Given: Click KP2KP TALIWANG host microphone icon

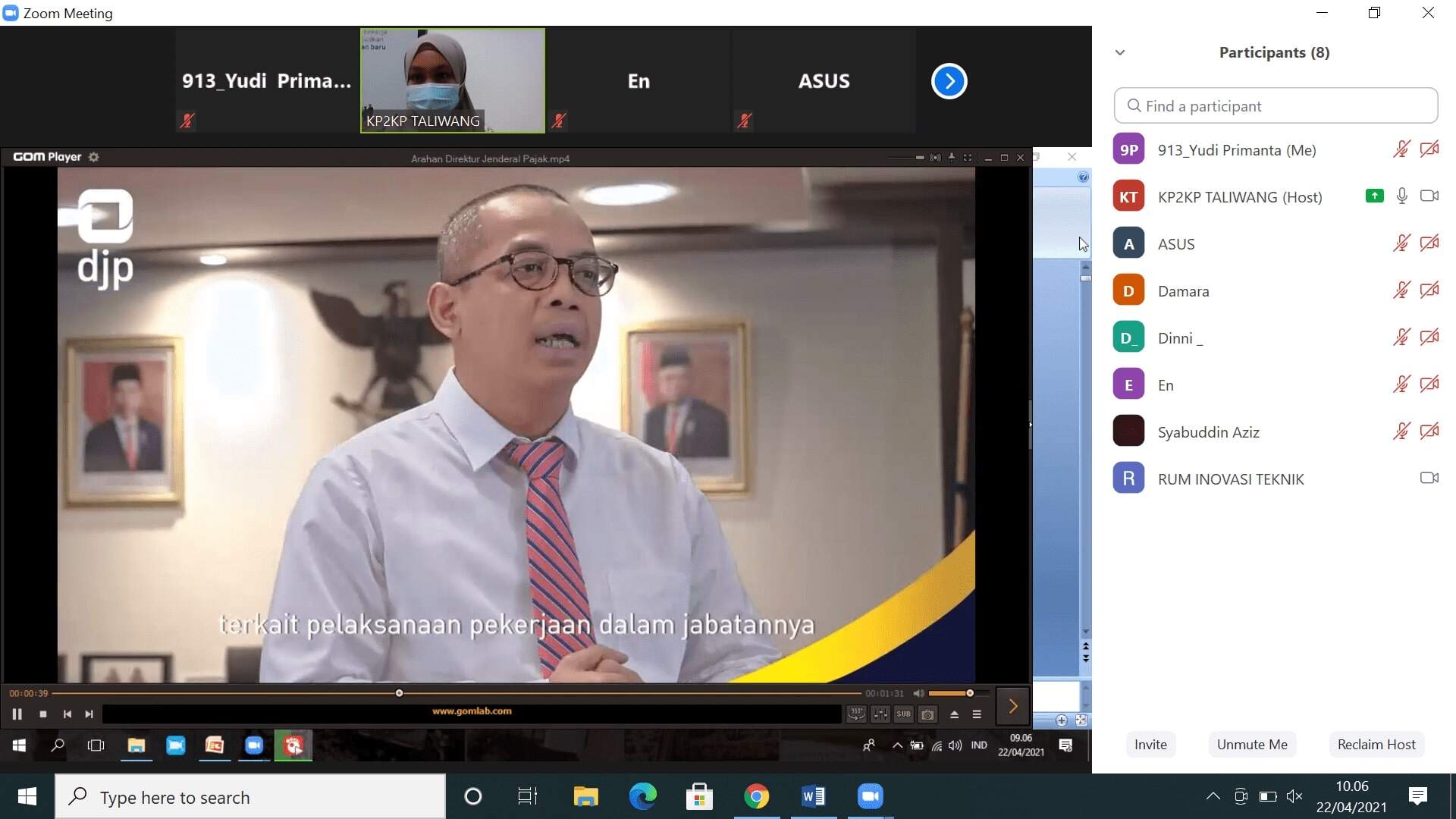Looking at the screenshot, I should [1401, 196].
